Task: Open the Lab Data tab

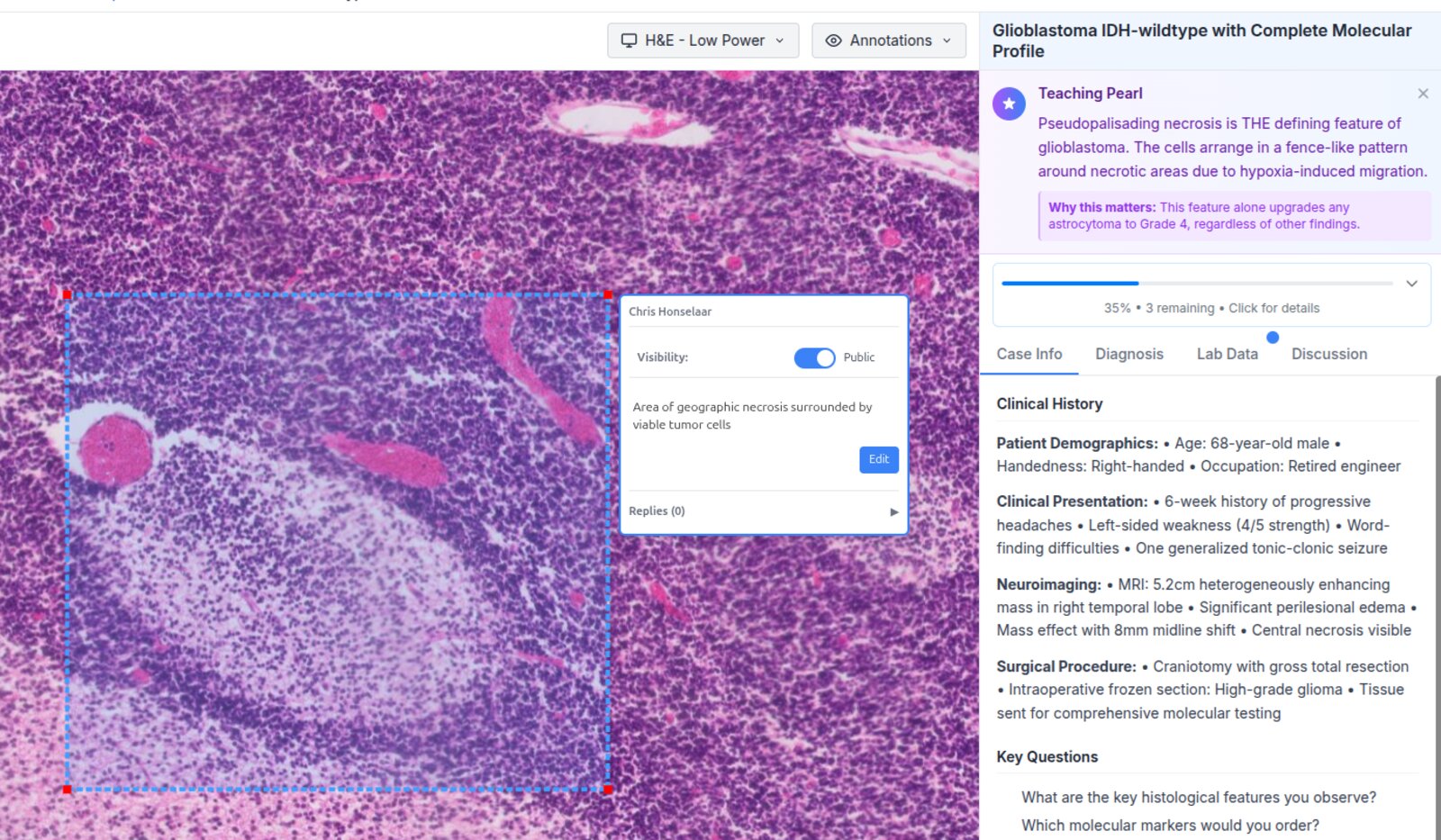Action: point(1227,354)
